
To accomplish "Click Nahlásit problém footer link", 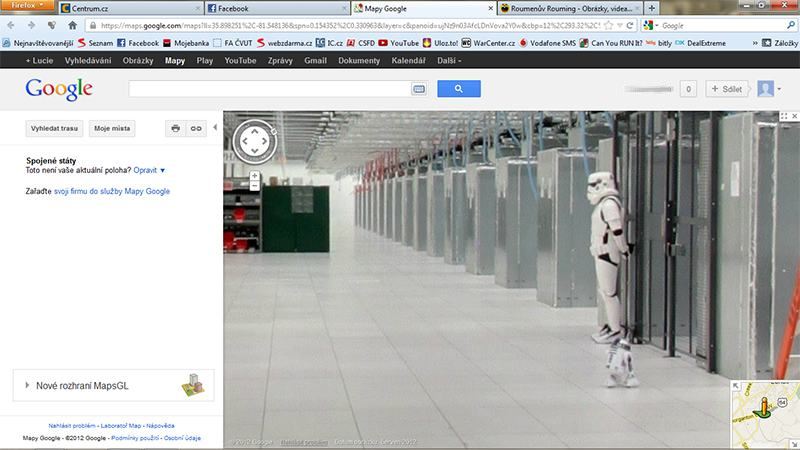I will (x=71, y=426).
